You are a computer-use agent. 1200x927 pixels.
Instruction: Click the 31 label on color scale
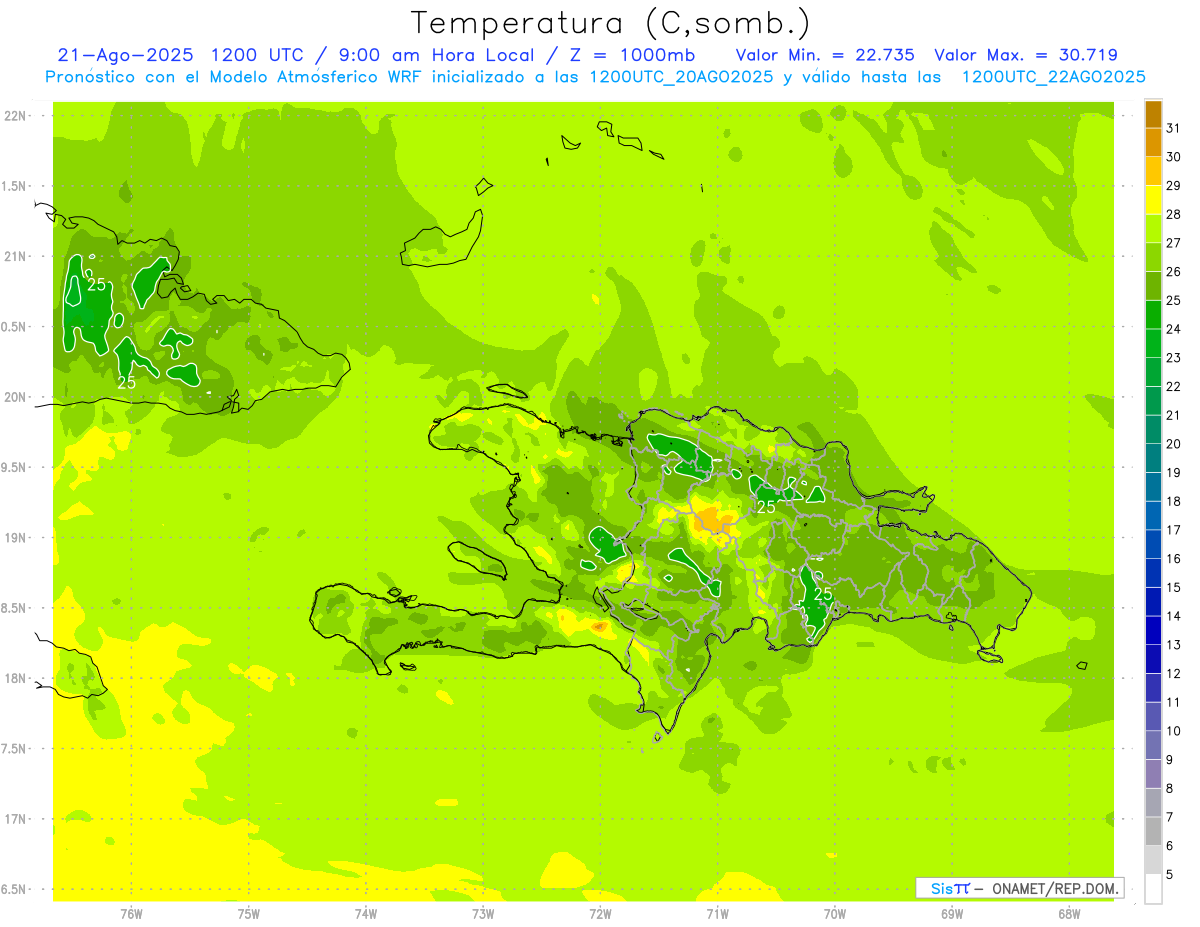1173,127
